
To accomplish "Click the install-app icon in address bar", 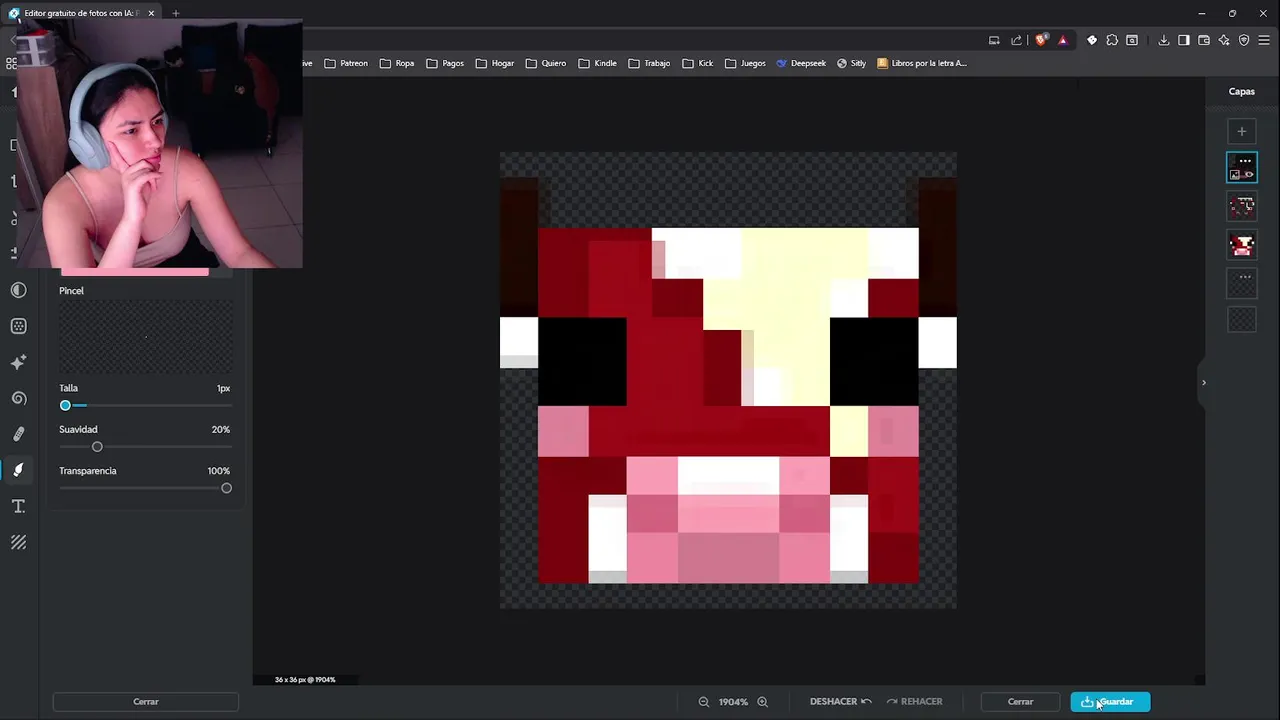I will point(994,40).
